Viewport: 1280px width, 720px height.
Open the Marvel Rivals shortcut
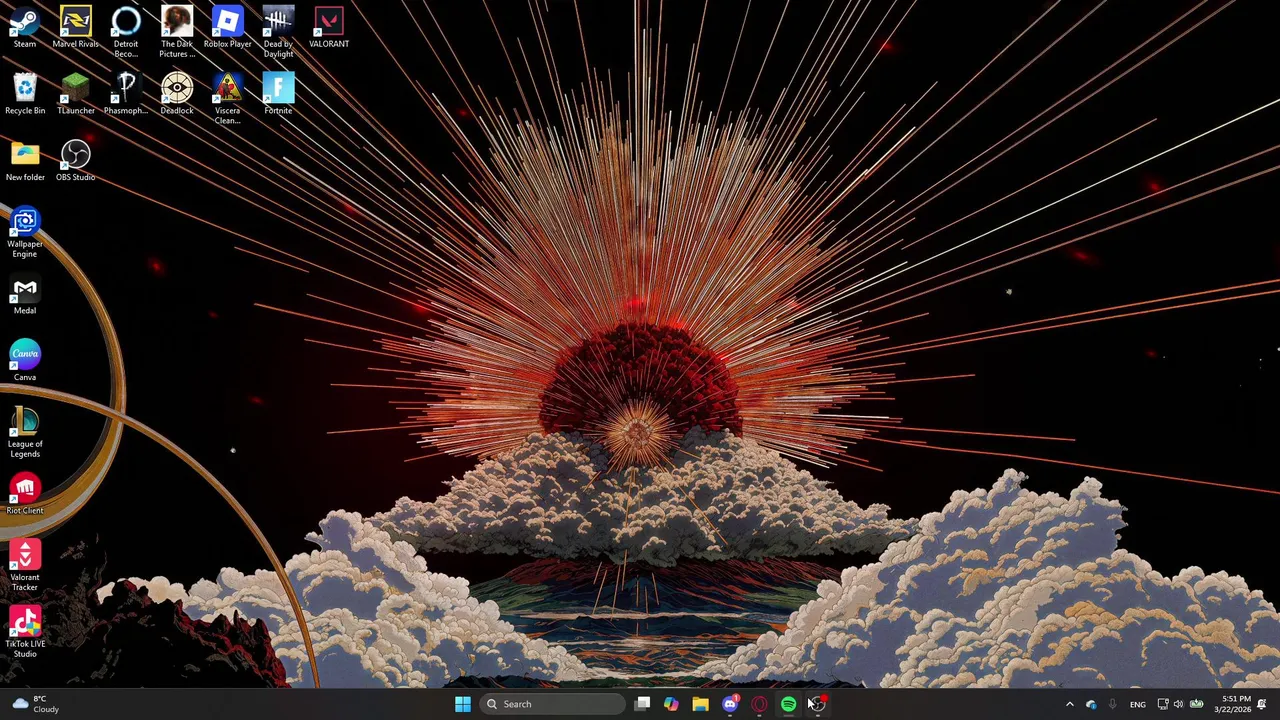click(75, 27)
